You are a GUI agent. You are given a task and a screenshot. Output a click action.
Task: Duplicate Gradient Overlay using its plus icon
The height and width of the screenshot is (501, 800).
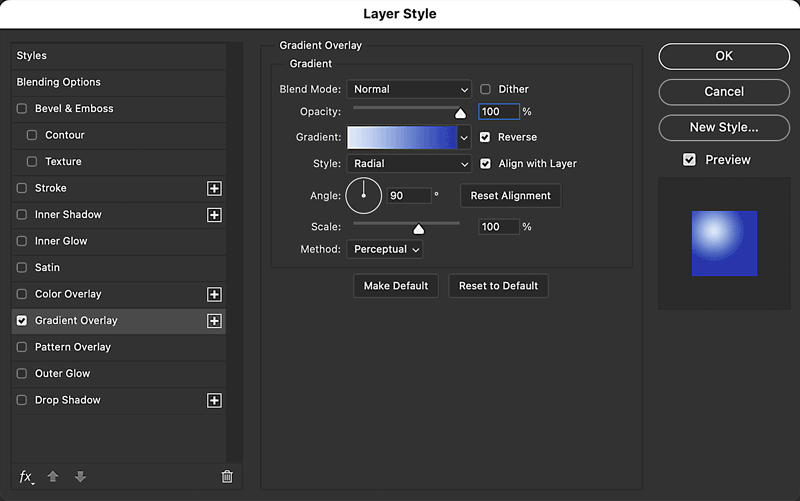coord(213,321)
